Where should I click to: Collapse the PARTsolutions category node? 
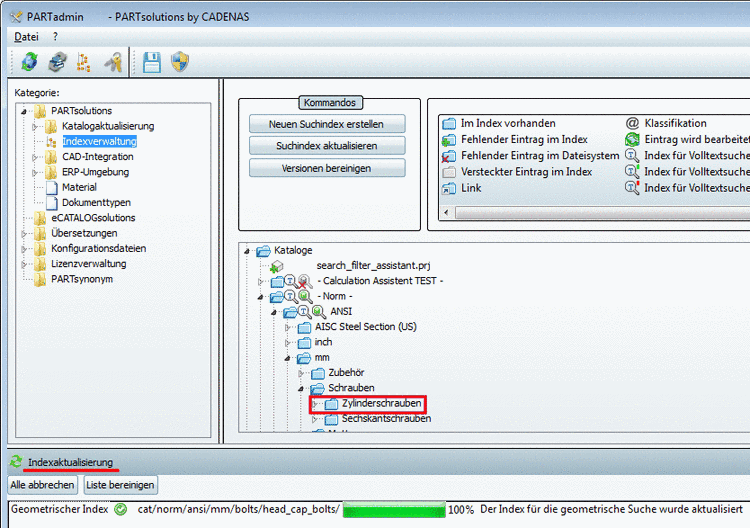23,111
